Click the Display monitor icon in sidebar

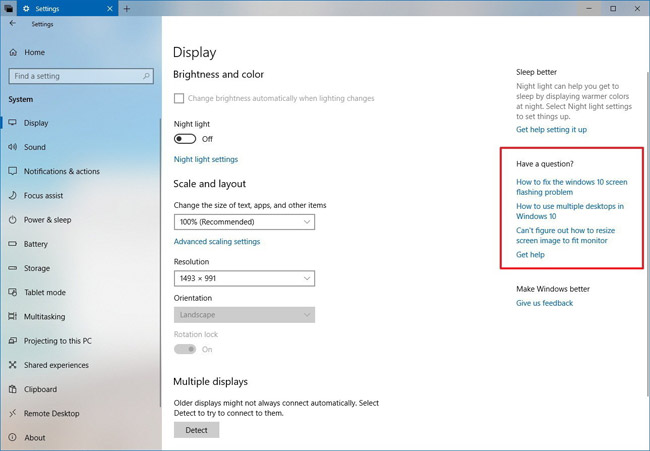pos(13,123)
